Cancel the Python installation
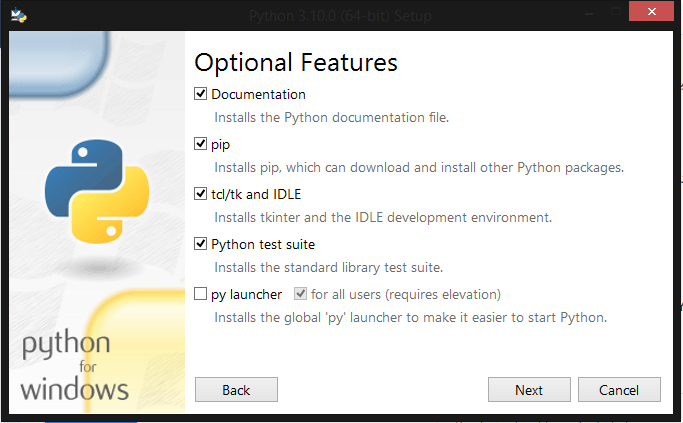The image size is (683, 423). point(619,389)
